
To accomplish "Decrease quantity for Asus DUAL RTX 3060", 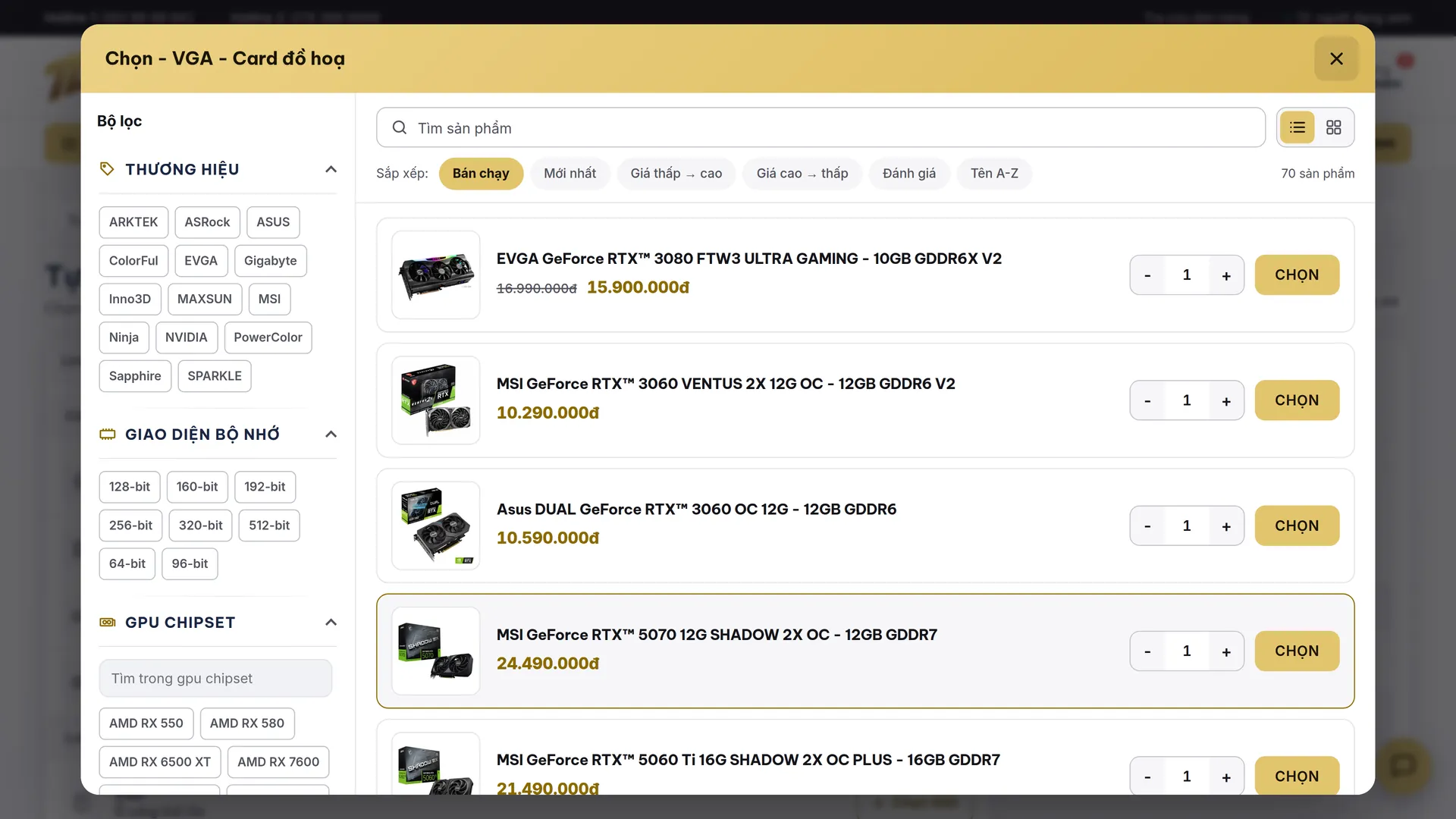I will tap(1147, 526).
